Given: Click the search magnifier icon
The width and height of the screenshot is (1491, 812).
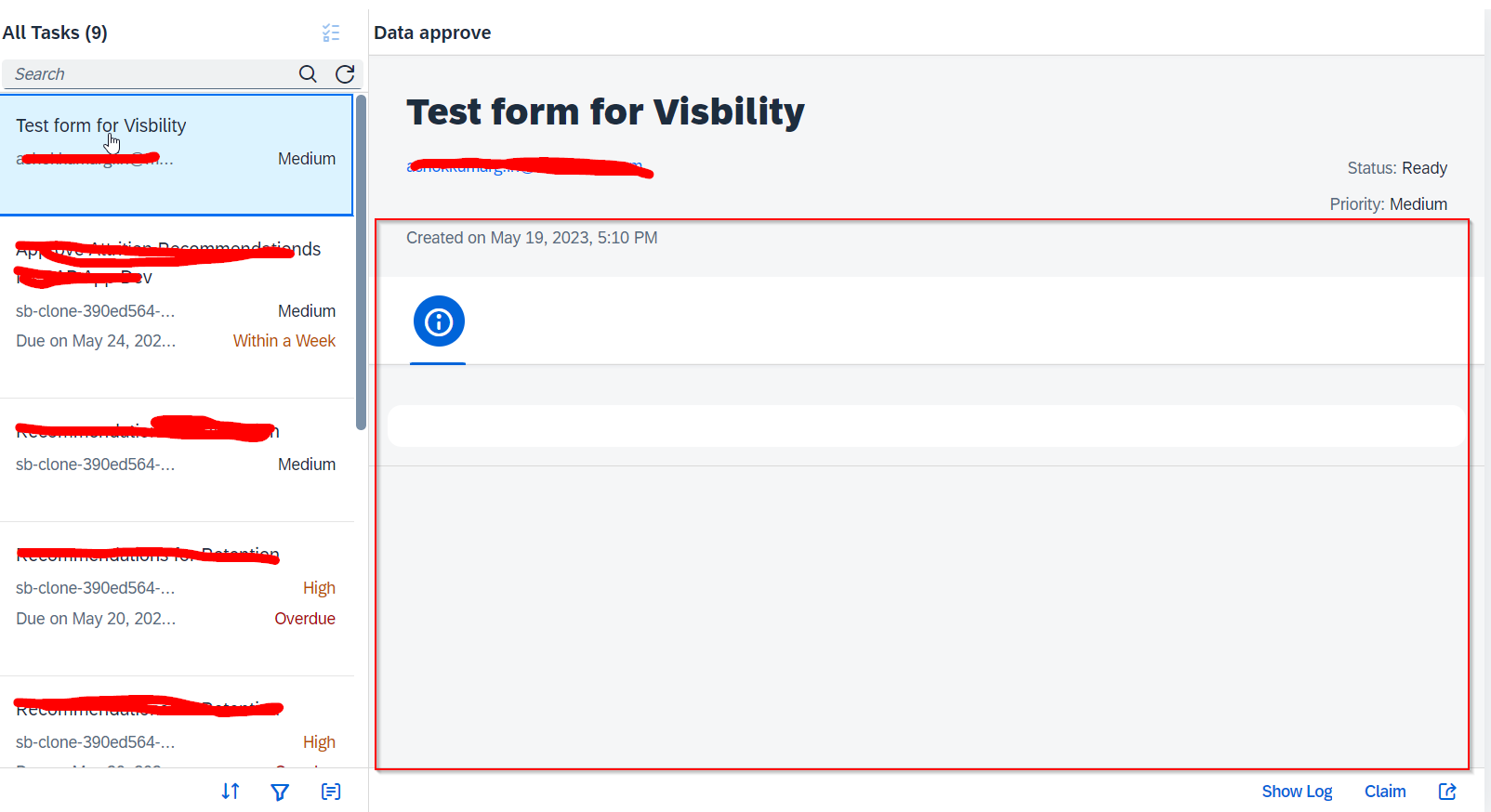Looking at the screenshot, I should tap(308, 74).
